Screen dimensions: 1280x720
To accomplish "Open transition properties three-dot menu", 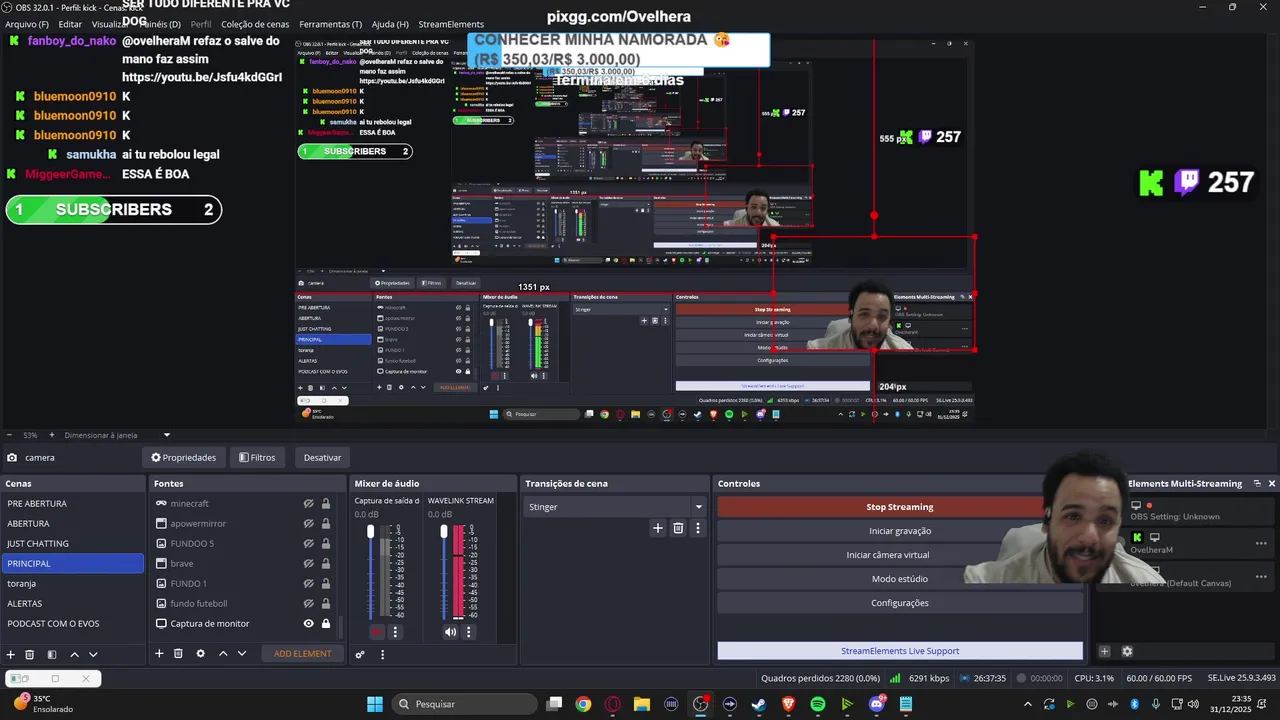I will [698, 528].
